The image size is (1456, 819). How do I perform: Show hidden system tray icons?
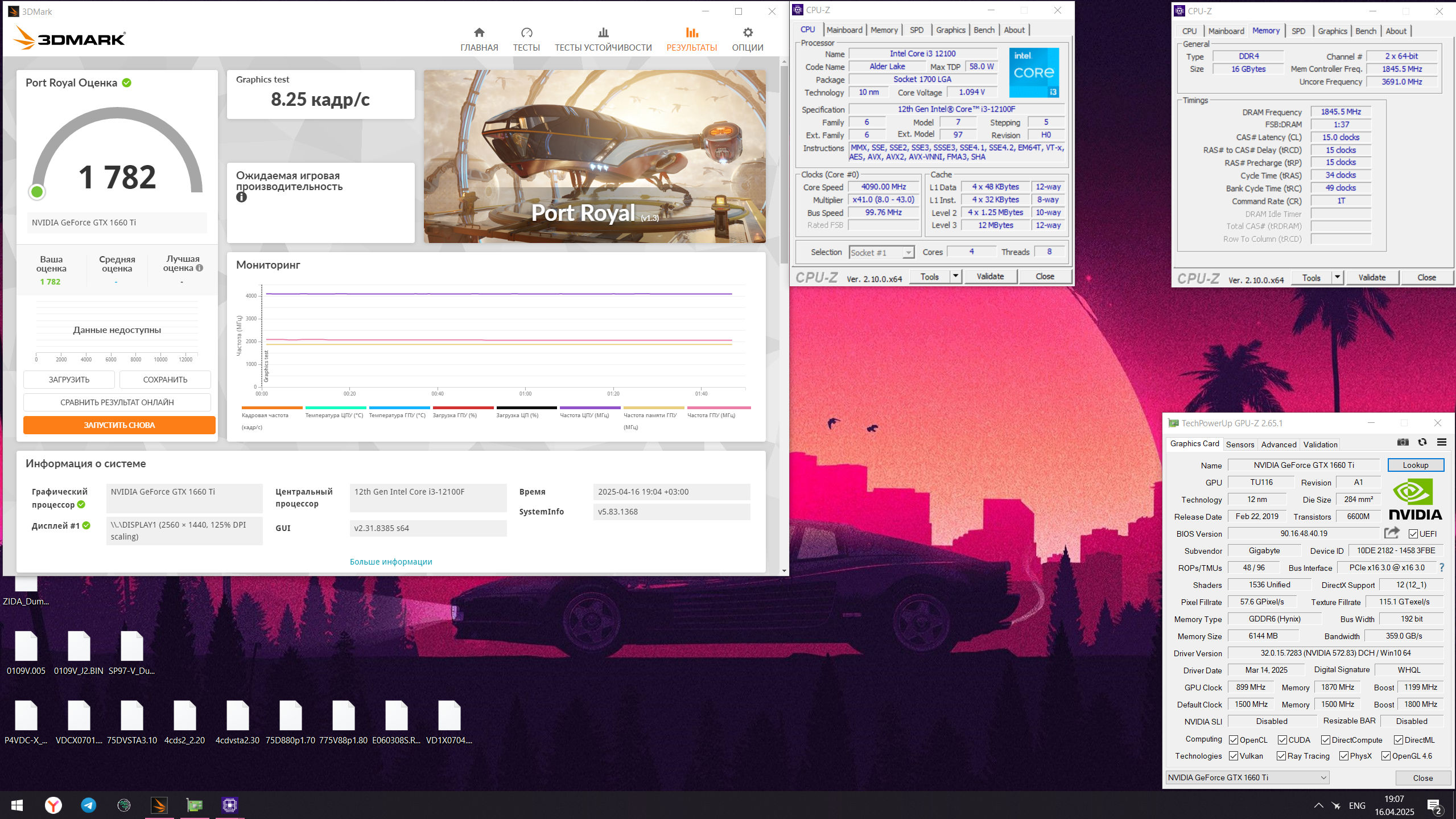1318,805
